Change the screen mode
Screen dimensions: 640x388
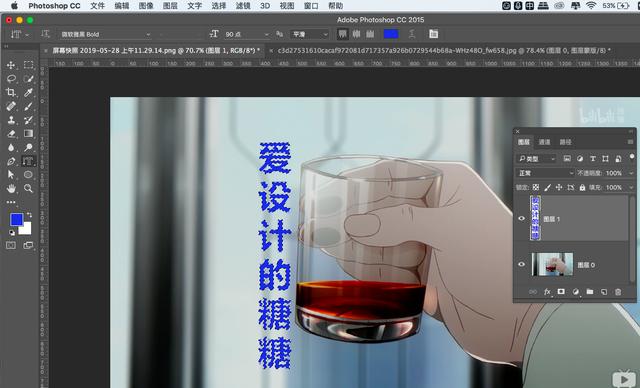click(28, 245)
